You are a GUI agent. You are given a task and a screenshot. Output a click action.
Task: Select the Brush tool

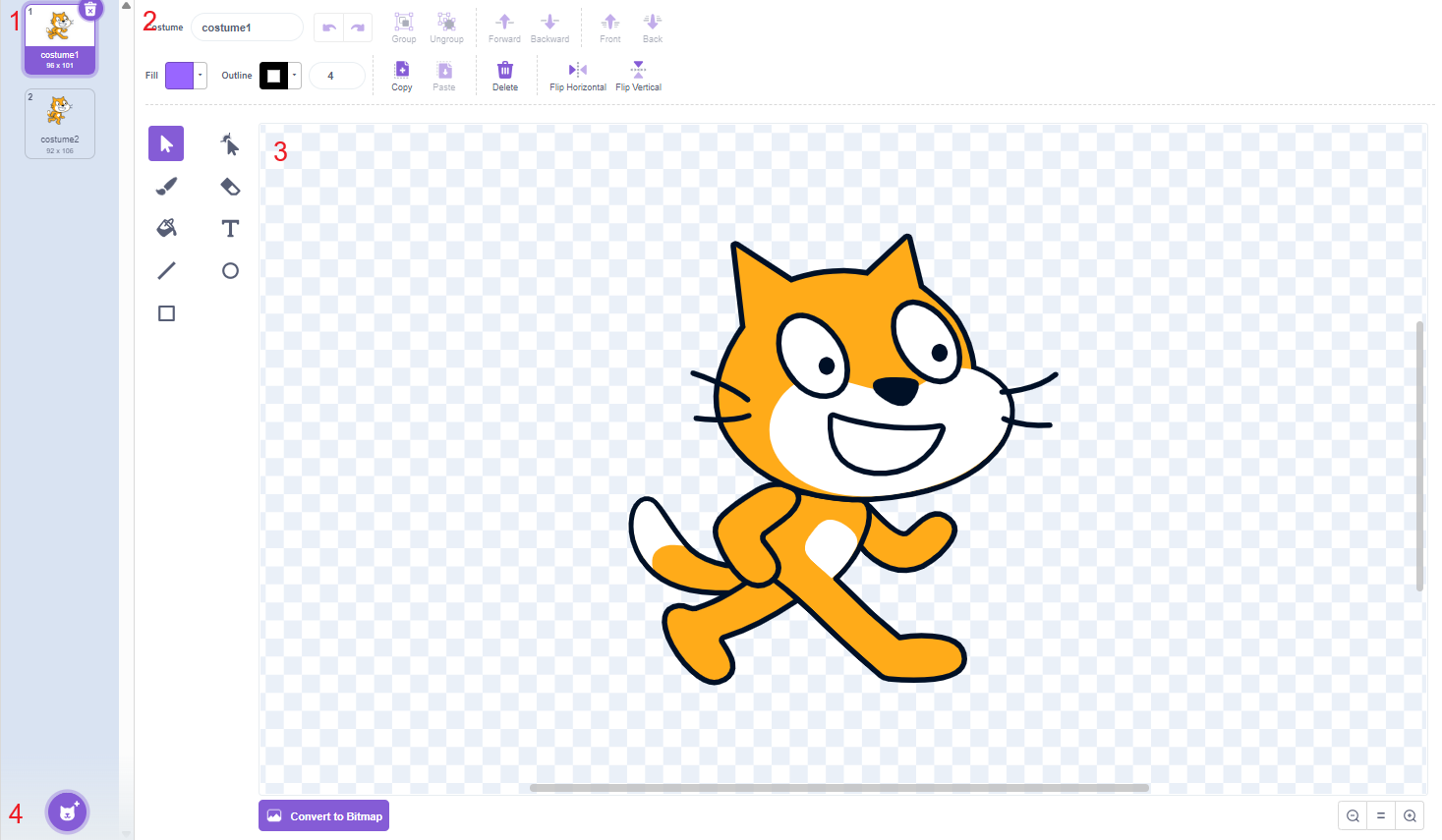point(167,187)
